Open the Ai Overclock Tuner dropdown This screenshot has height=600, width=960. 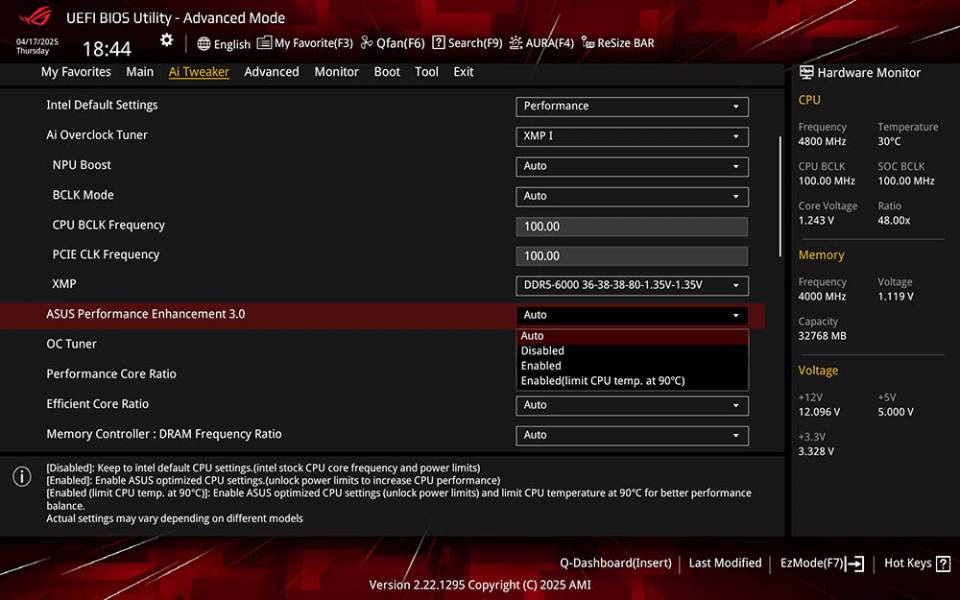pos(632,137)
